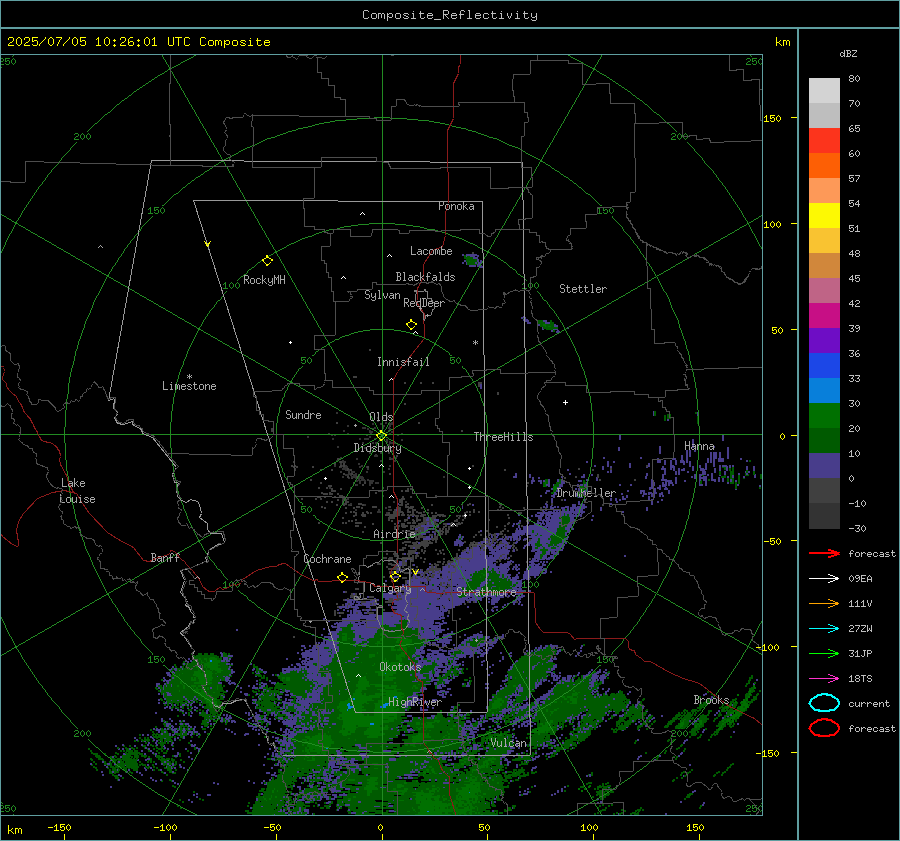The width and height of the screenshot is (900, 841).
Task: Click the Airdrie city label
Action: pos(394,534)
